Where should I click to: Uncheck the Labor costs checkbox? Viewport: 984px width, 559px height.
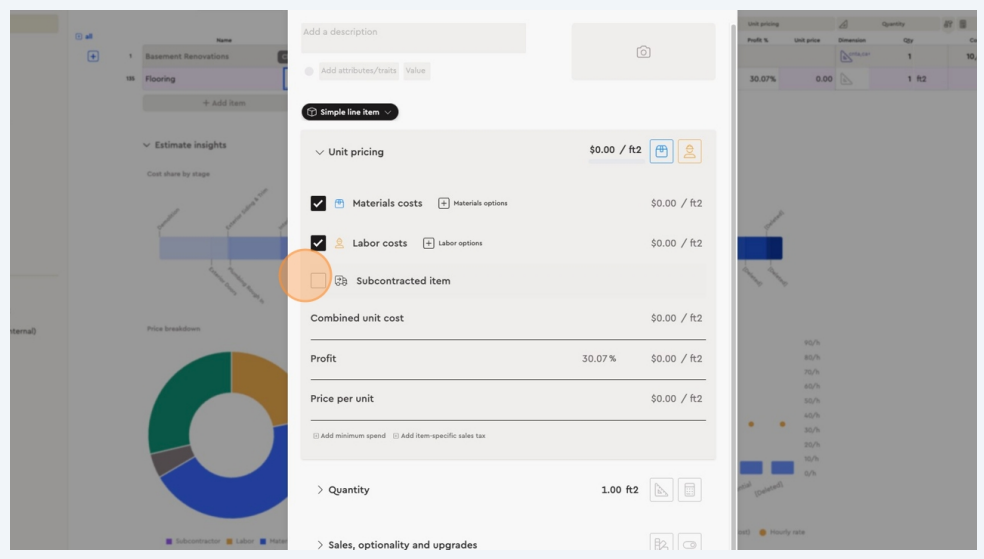click(318, 243)
